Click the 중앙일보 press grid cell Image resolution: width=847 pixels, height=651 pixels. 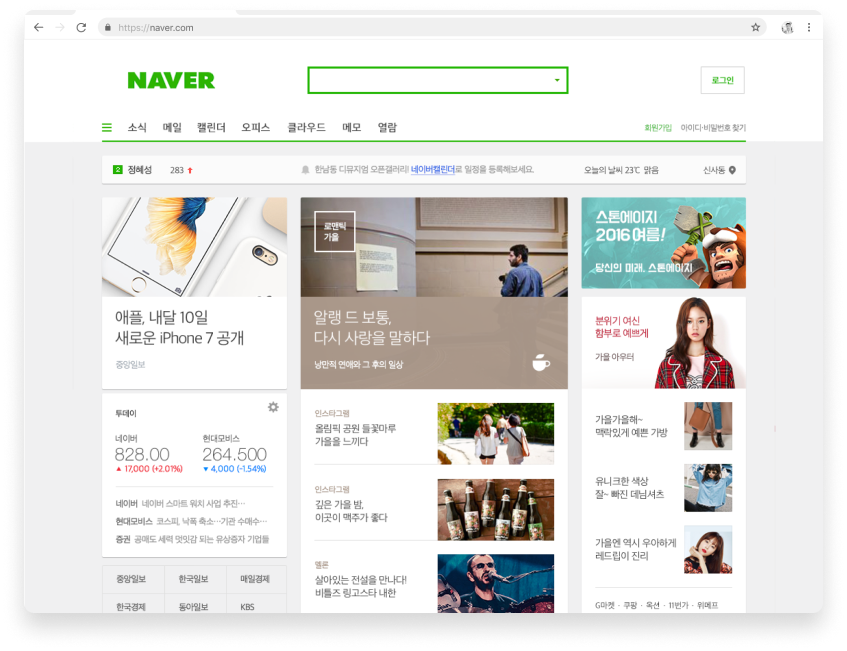tap(133, 579)
